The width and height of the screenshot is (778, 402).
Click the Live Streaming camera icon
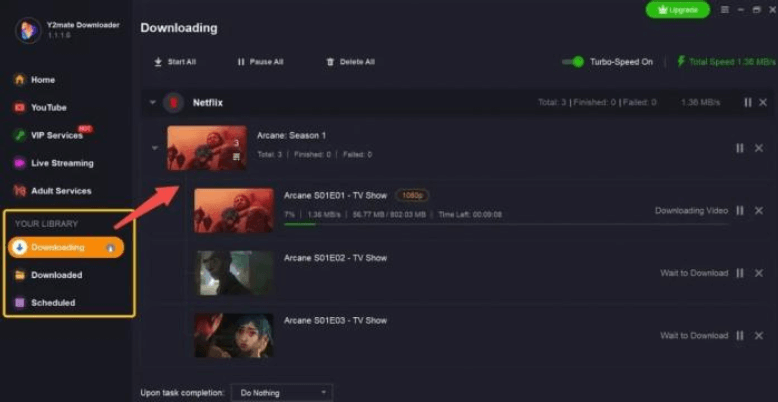(x=20, y=163)
